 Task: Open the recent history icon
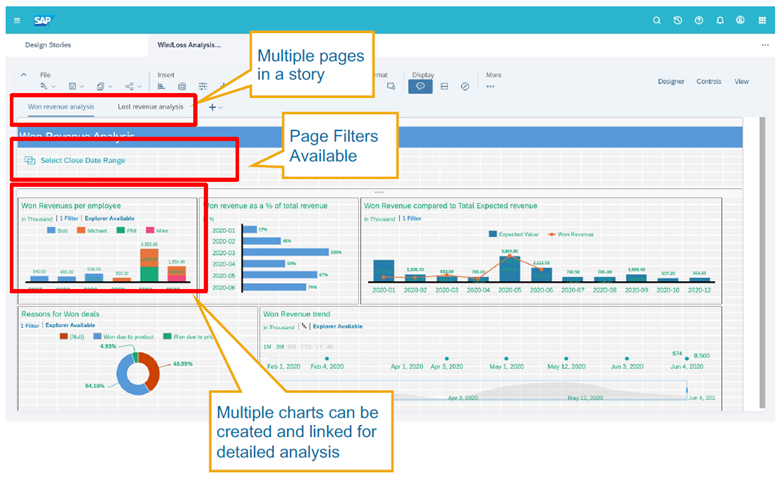point(678,20)
